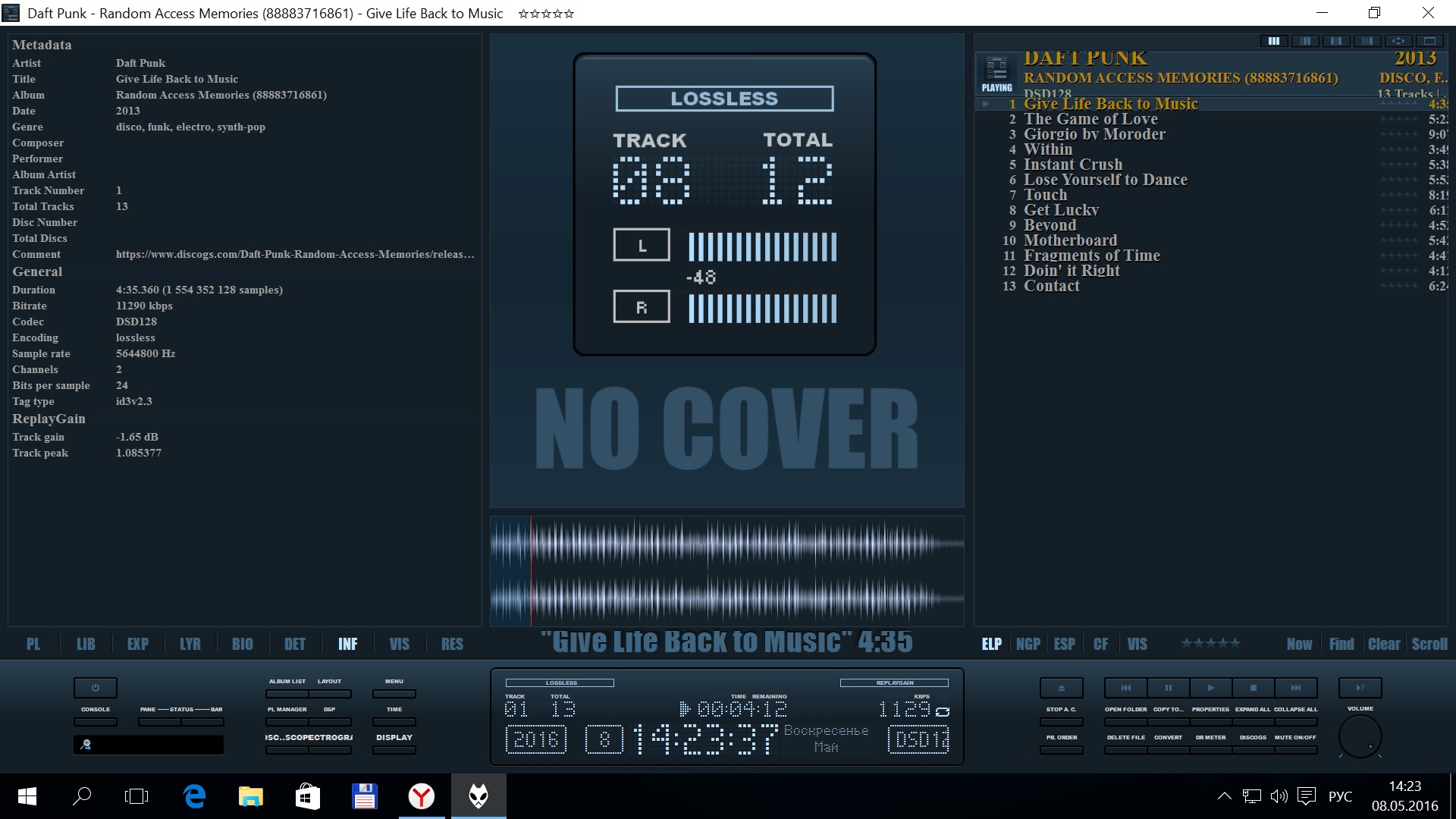Click the power button above CONSOLE
Screen dimensions: 1456x819
click(x=96, y=688)
